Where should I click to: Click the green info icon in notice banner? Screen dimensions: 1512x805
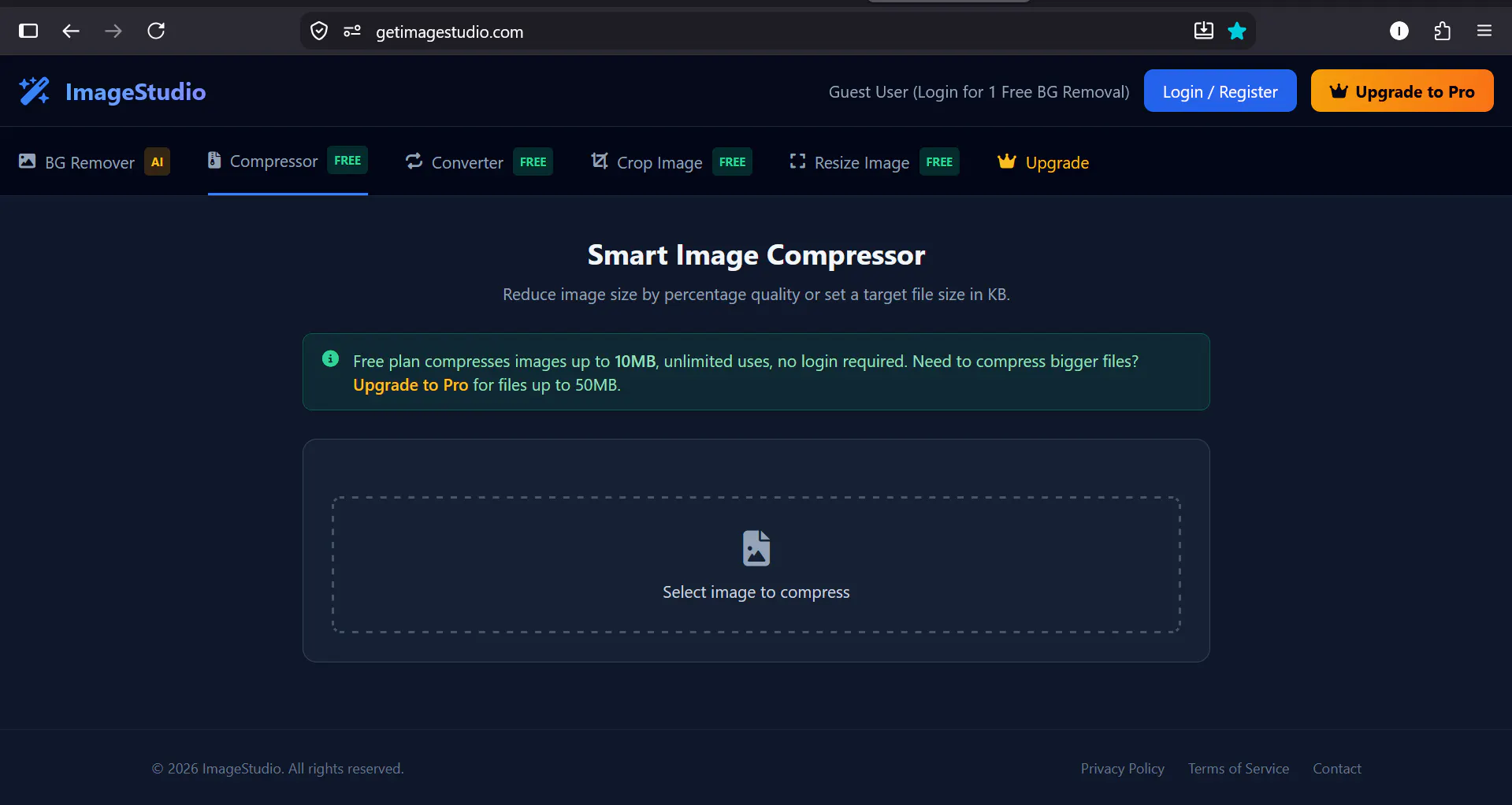(331, 359)
